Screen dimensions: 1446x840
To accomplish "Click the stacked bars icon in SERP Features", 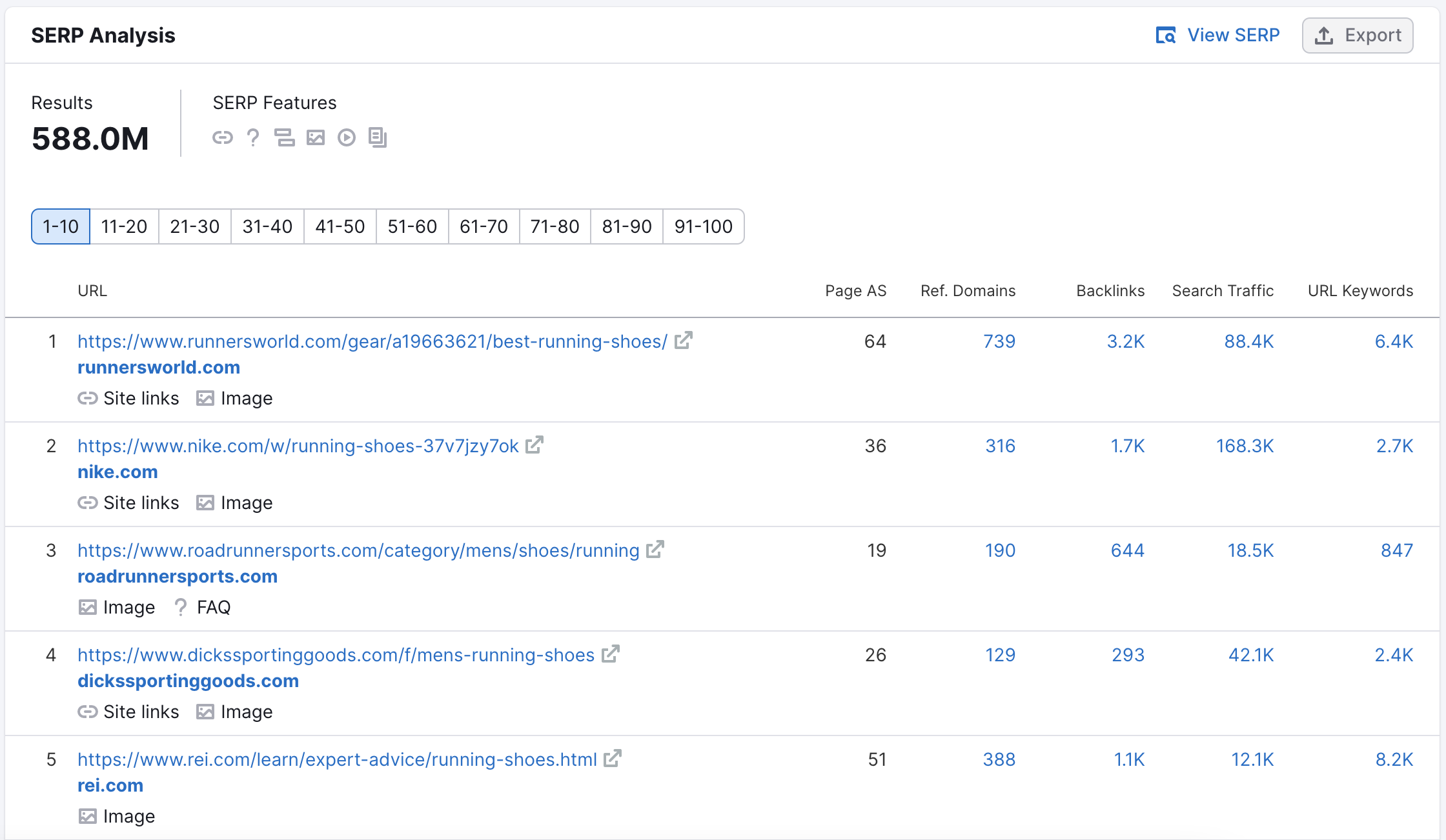I will coord(284,137).
